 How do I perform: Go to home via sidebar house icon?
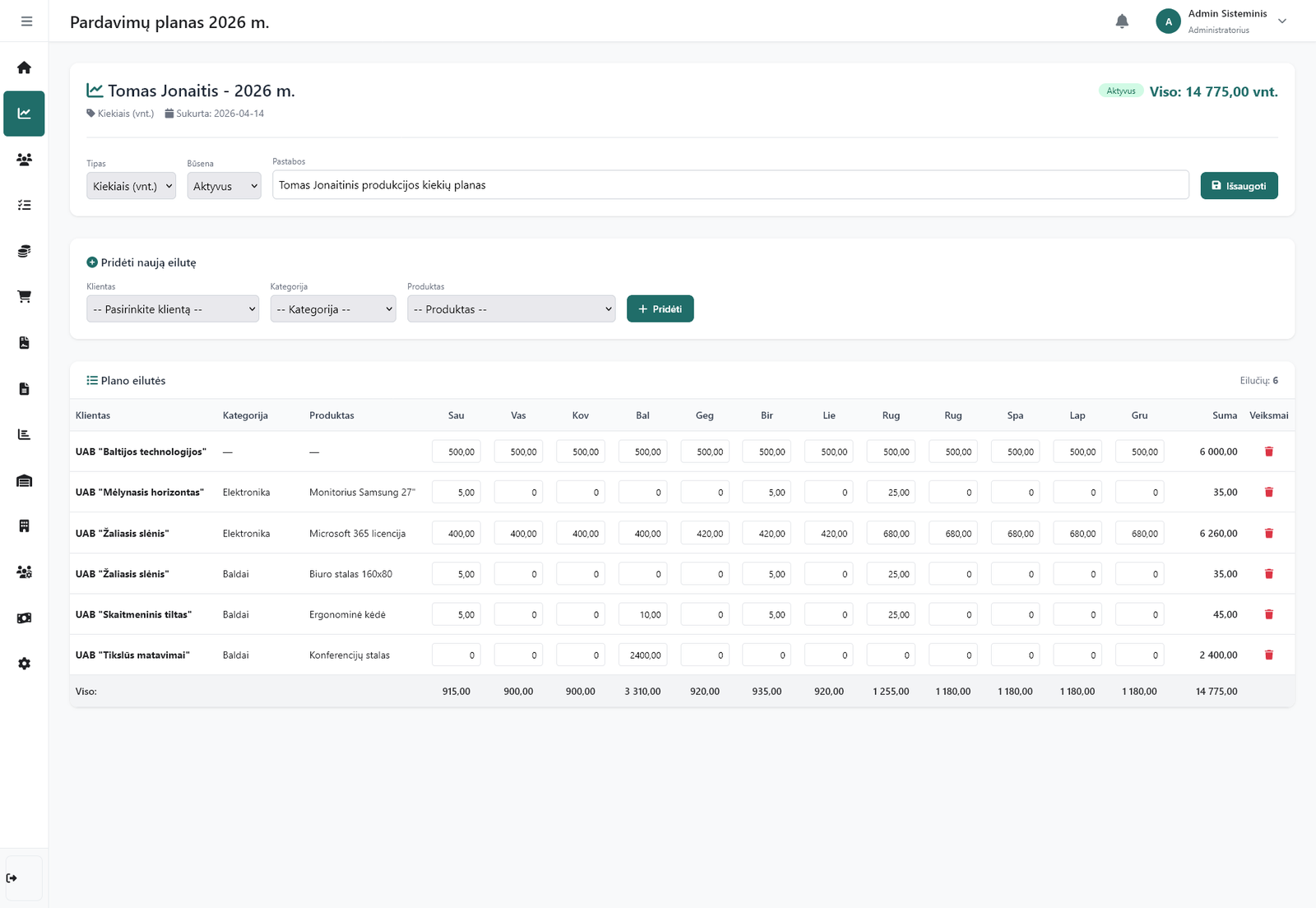click(24, 67)
